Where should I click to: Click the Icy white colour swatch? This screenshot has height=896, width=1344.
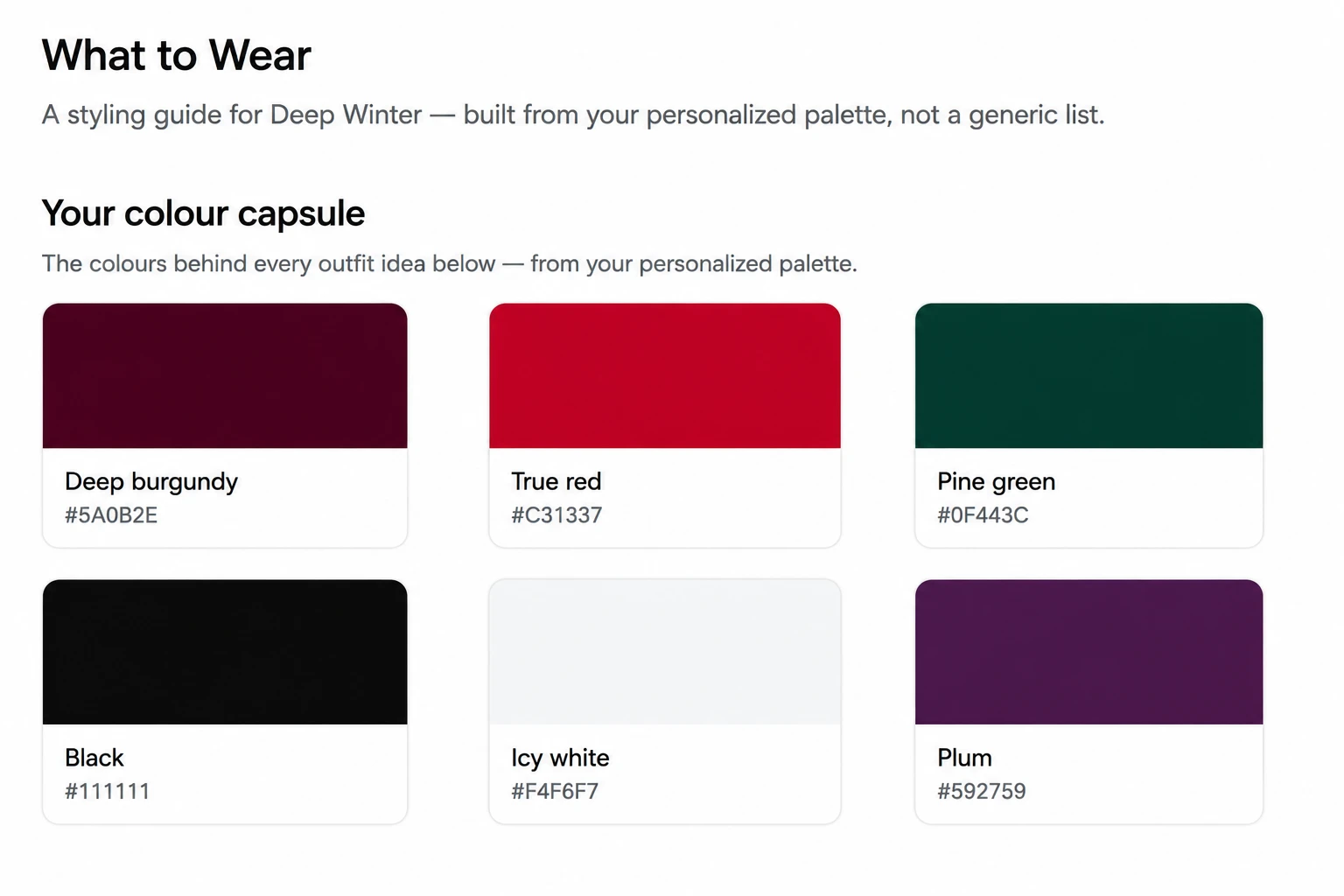(665, 652)
